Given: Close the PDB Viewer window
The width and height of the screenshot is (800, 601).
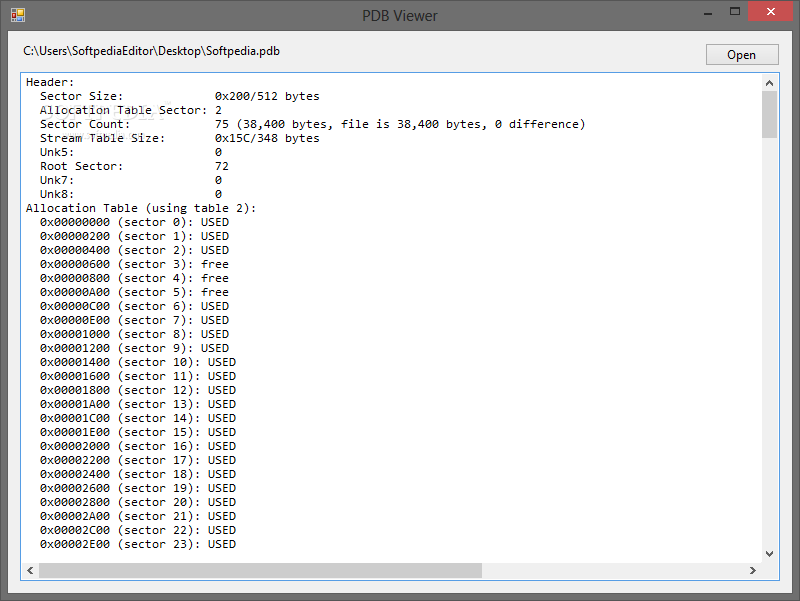Looking at the screenshot, I should pyautogui.click(x=770, y=12).
